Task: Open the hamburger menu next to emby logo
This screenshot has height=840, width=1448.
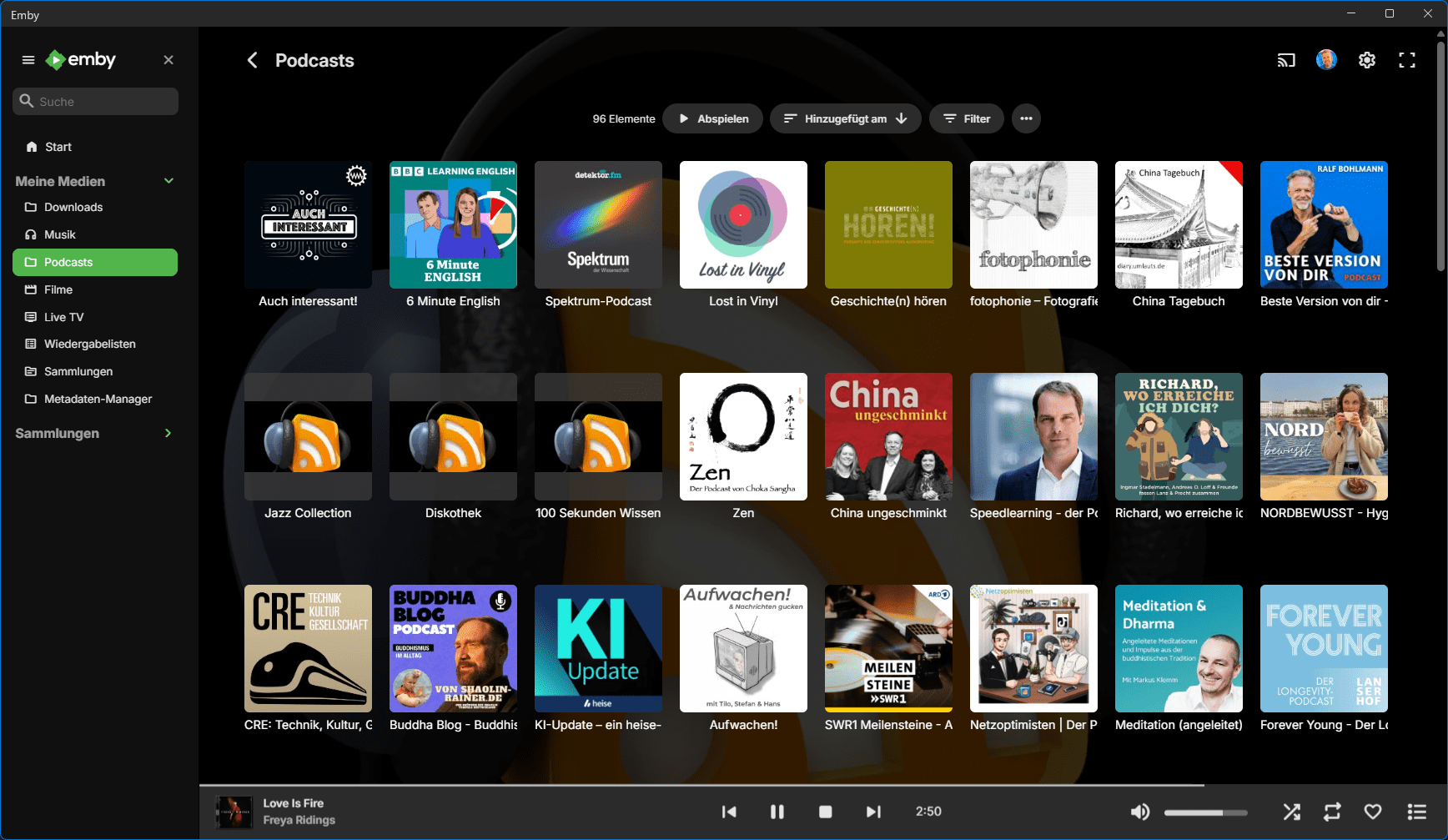Action: [x=28, y=60]
